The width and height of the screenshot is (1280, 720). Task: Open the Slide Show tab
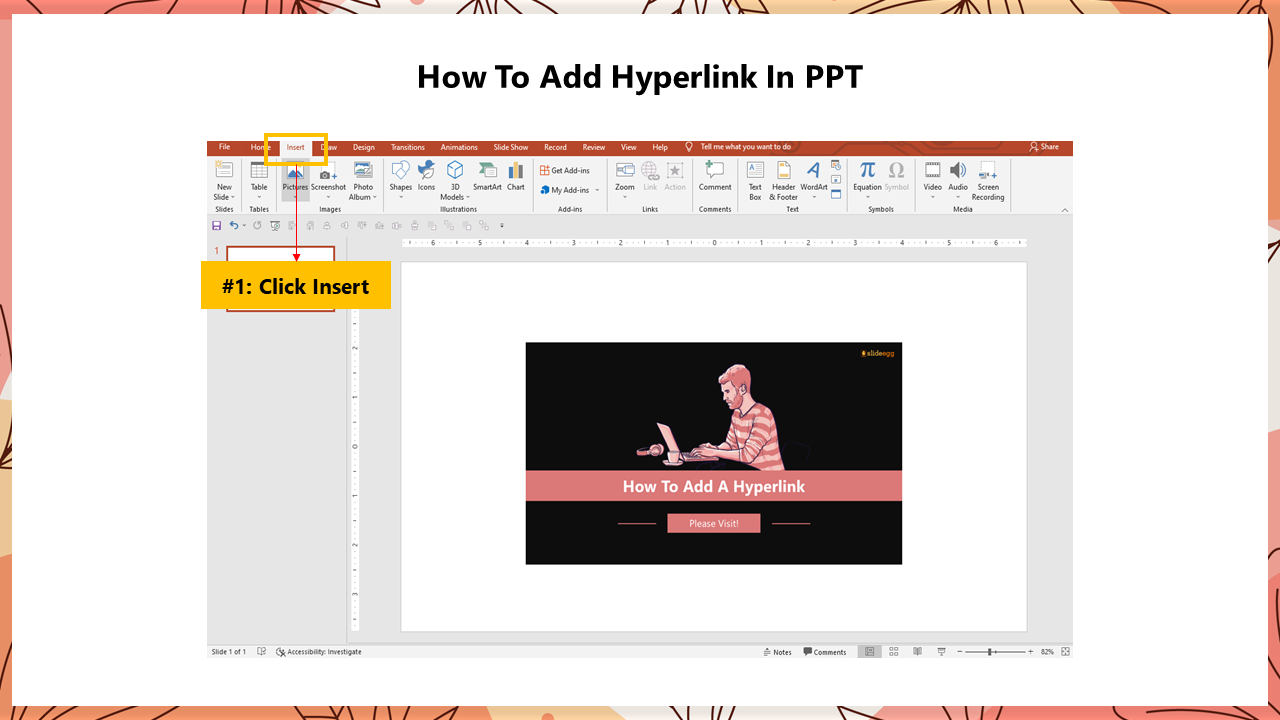click(511, 147)
